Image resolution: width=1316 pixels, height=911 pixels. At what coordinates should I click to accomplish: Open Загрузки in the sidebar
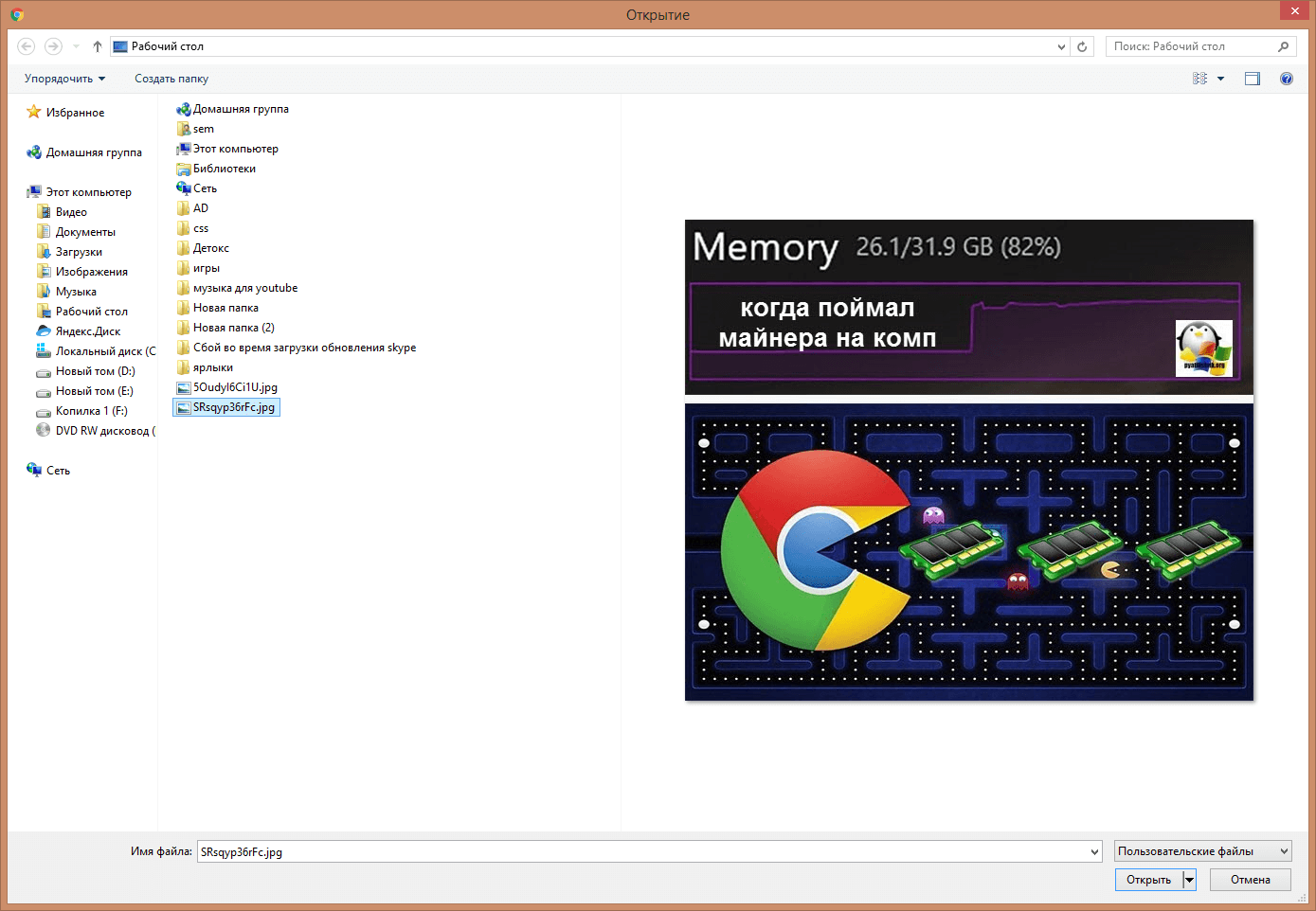coord(69,251)
